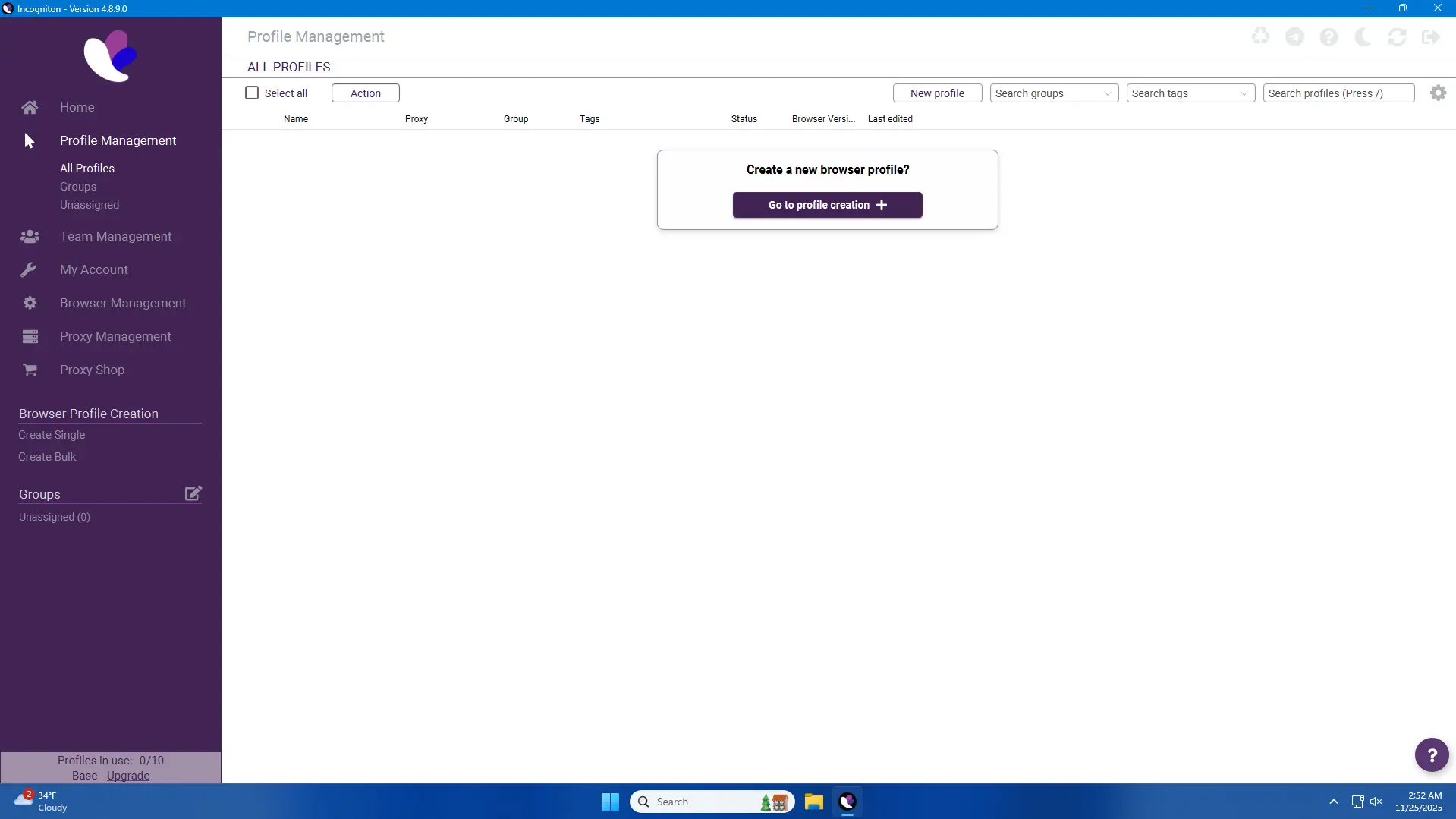This screenshot has height=819, width=1456.
Task: Click the network icon in system tray
Action: pos(1357,802)
